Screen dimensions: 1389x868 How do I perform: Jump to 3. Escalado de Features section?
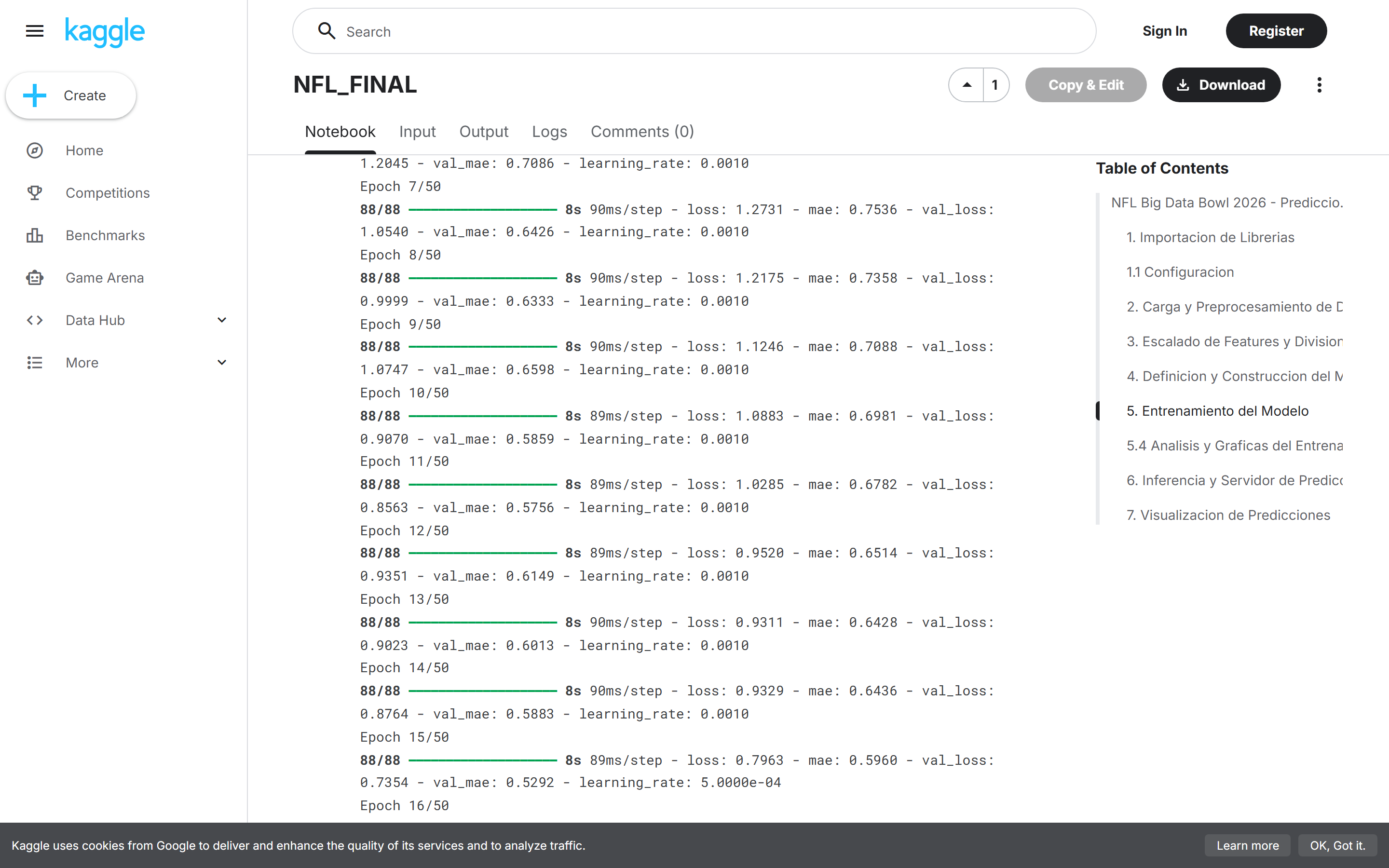(x=1234, y=341)
